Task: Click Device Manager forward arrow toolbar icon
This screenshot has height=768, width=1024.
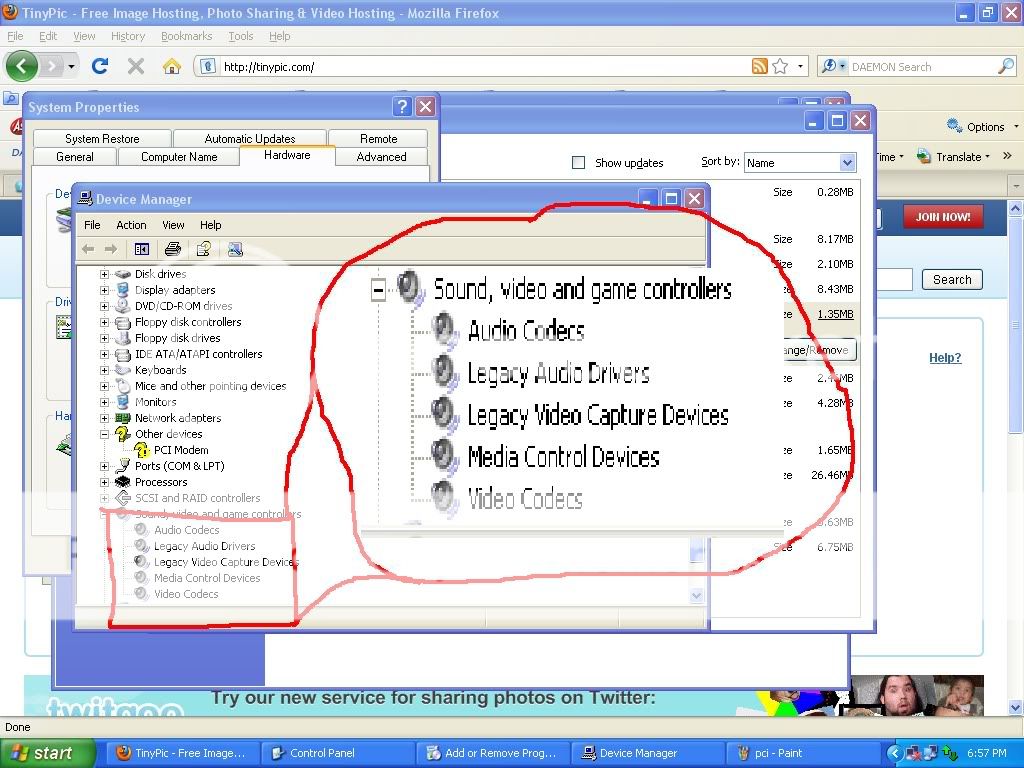Action: point(111,249)
